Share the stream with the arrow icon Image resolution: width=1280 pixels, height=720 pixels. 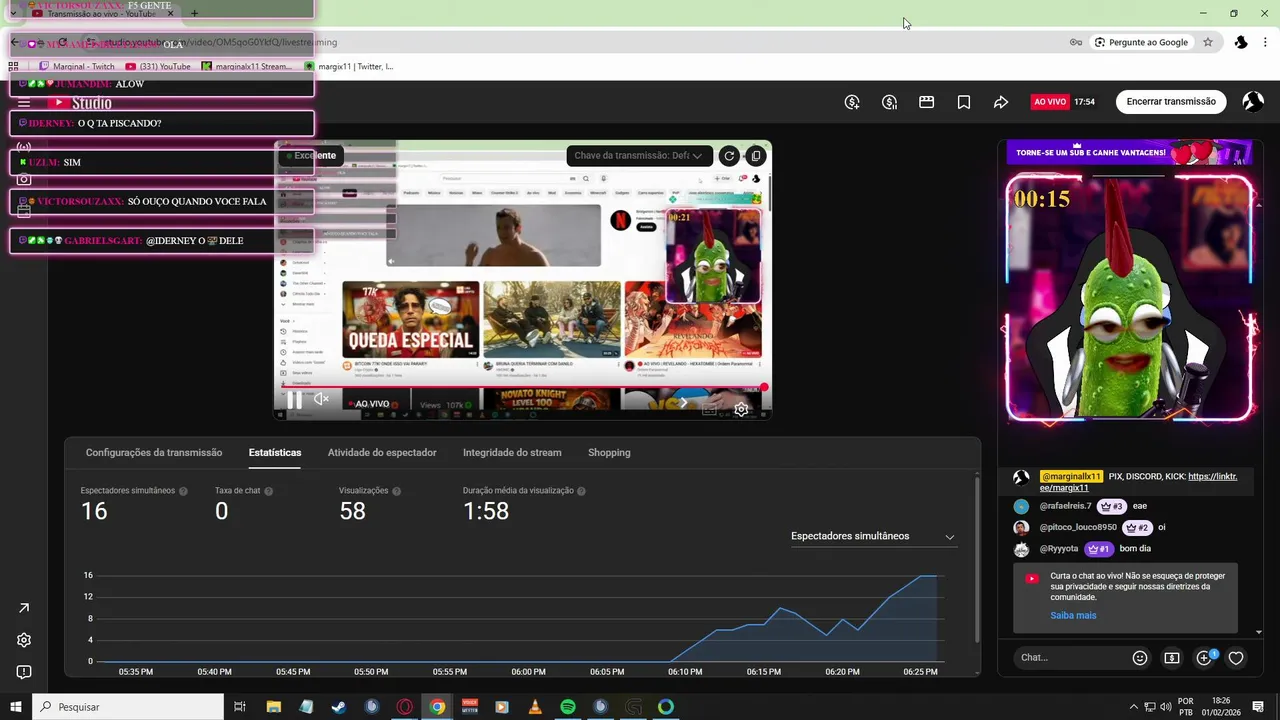[1001, 102]
